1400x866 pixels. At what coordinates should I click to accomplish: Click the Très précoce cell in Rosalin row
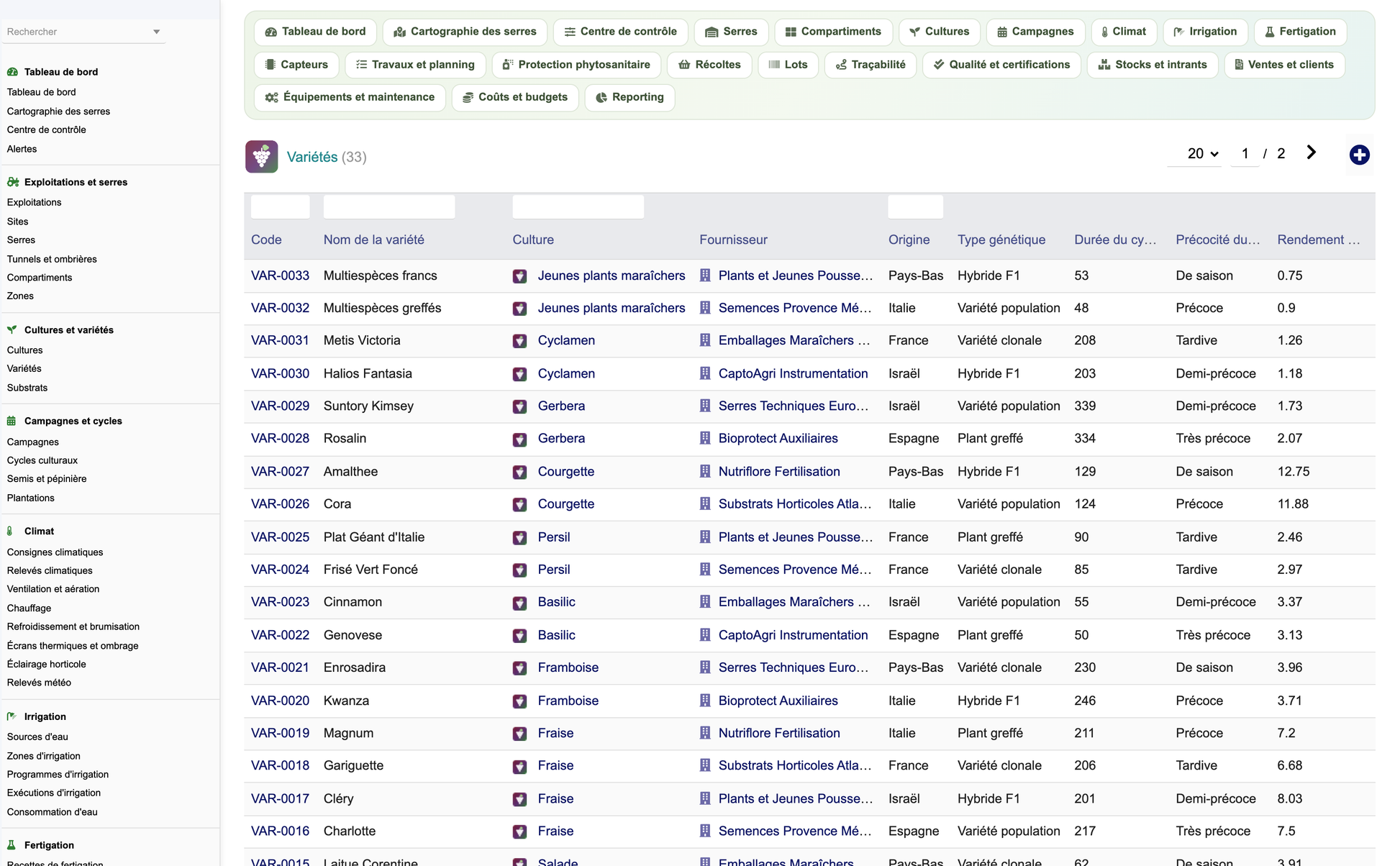[x=1213, y=438]
